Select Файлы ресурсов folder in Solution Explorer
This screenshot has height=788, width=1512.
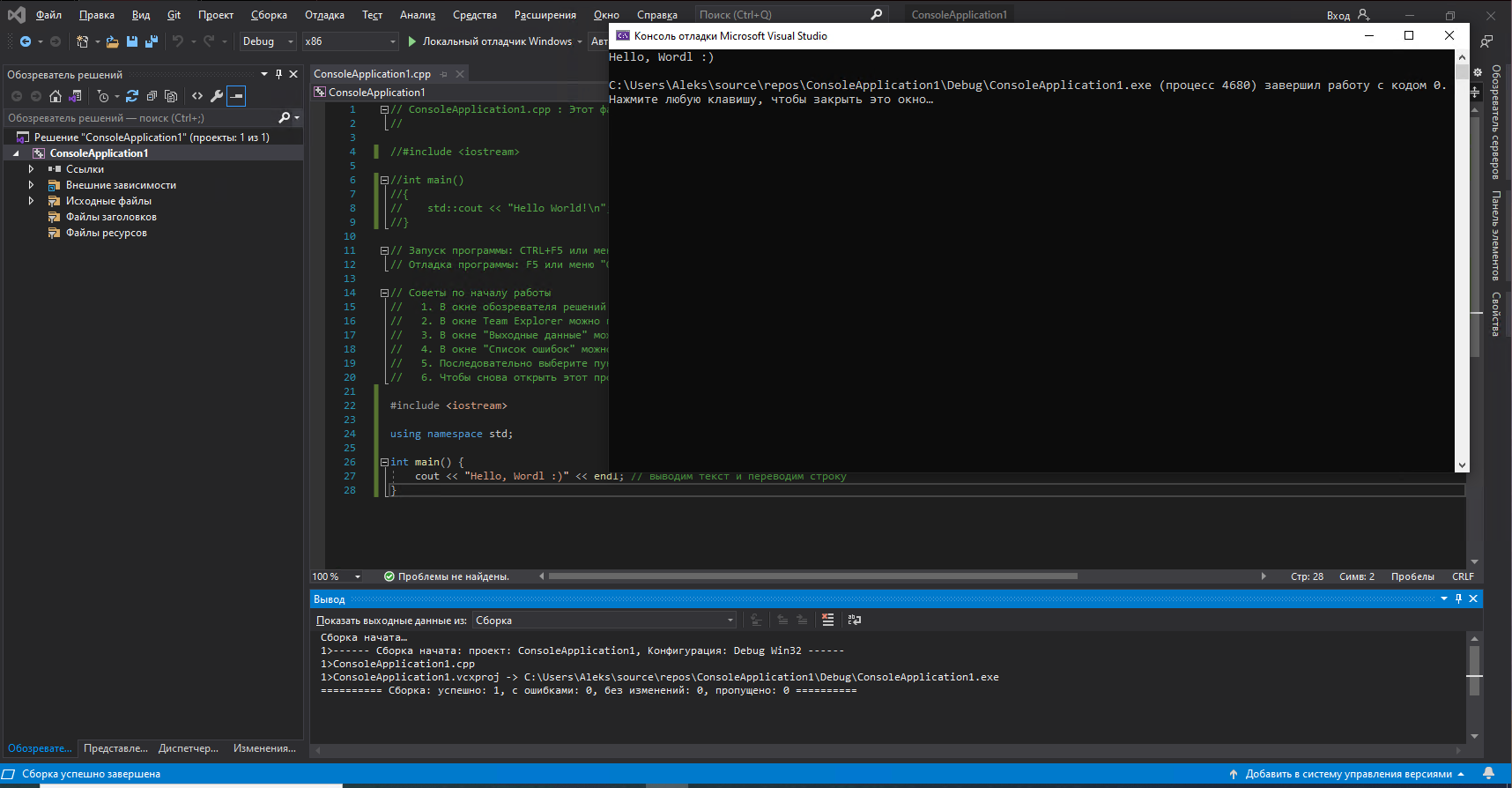point(106,233)
